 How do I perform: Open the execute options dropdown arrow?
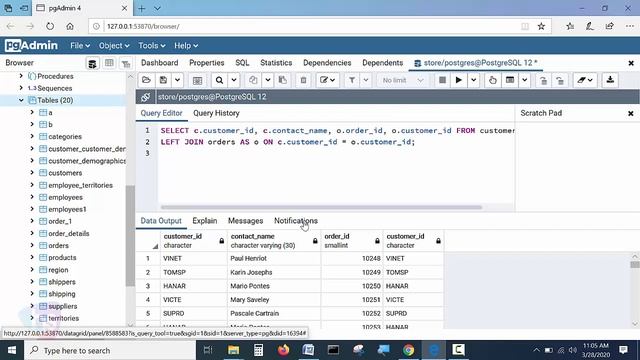coord(473,80)
